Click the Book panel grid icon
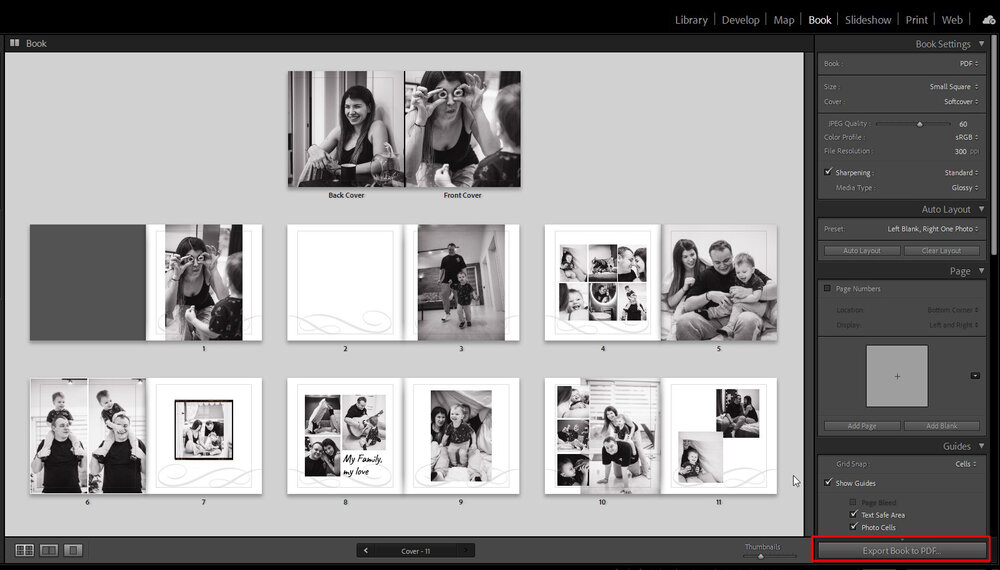 coord(14,43)
